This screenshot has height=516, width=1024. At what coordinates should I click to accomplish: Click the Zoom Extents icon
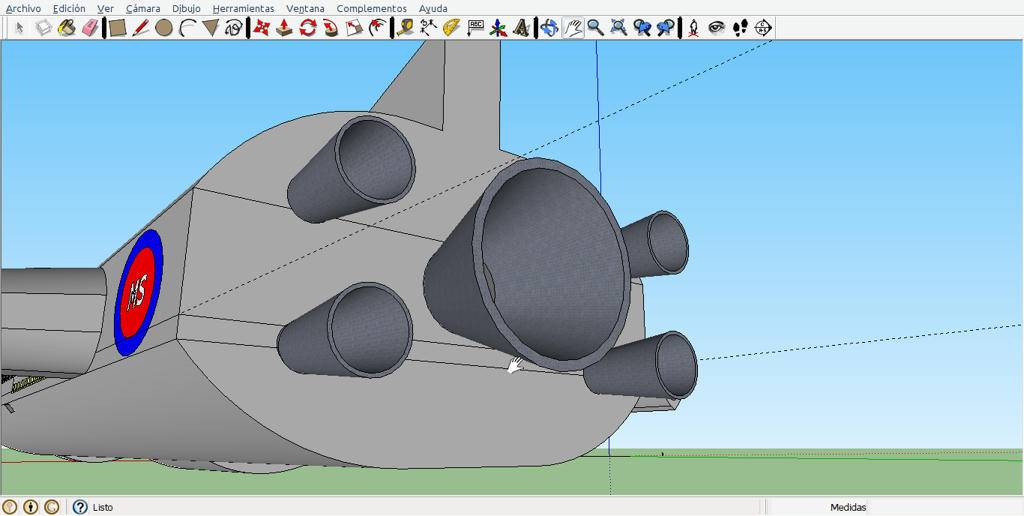point(618,27)
